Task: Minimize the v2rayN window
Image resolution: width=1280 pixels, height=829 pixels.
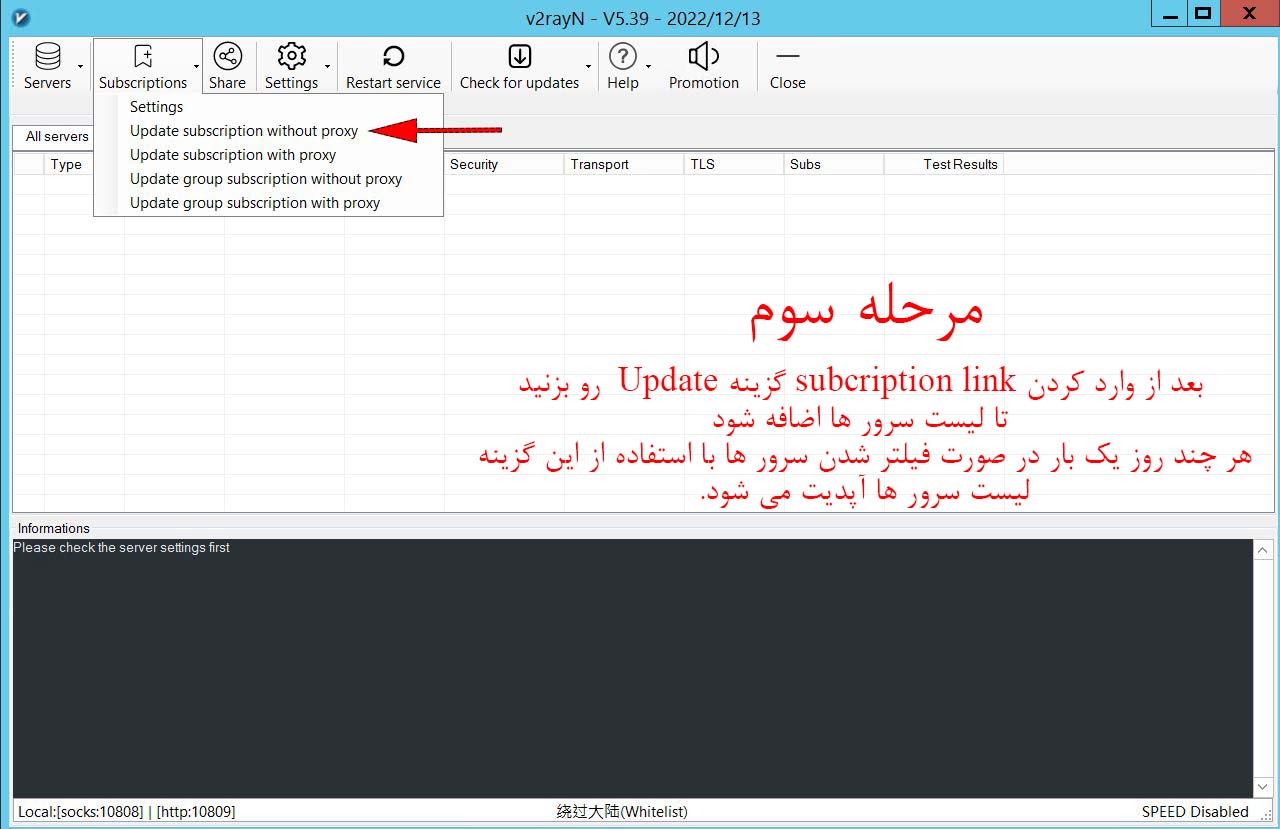Action: click(x=1167, y=13)
